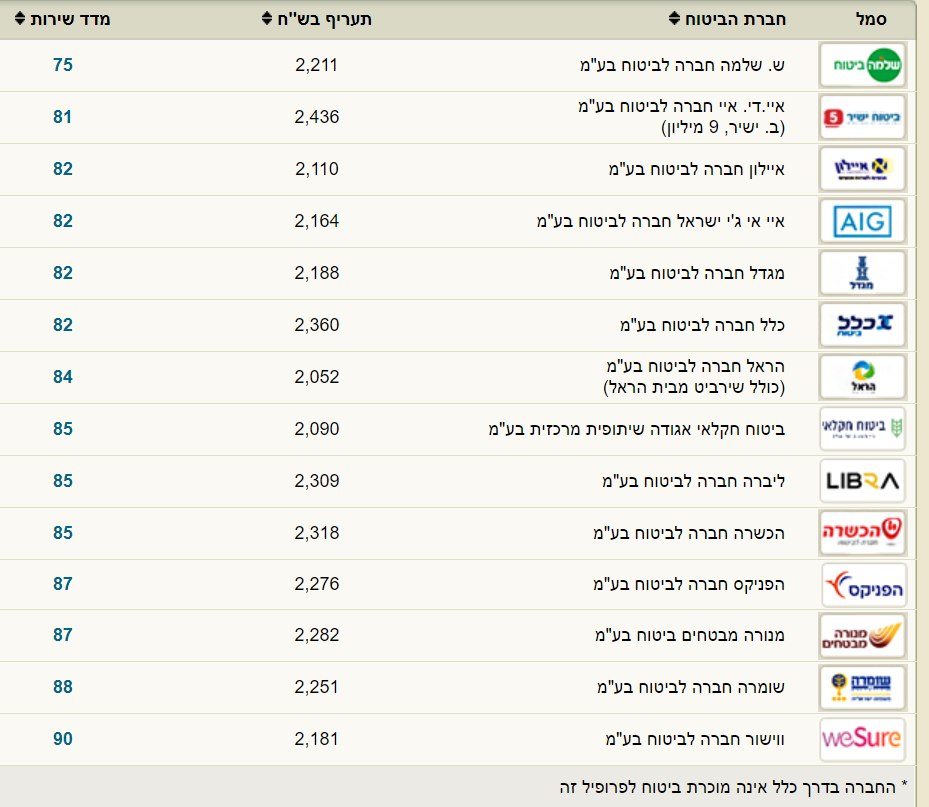Screen dimensions: 929x807
Task: Click the AIG logo
Action: coord(863,222)
